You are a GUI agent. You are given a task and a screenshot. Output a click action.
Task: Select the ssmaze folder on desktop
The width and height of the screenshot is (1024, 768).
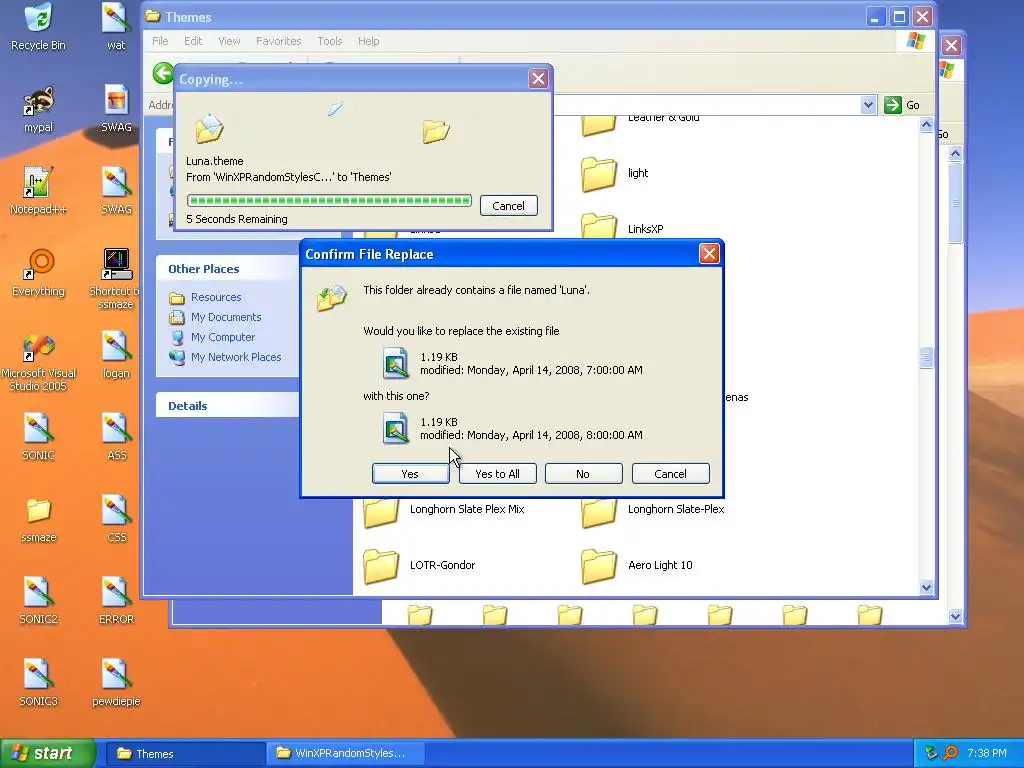pyautogui.click(x=38, y=520)
